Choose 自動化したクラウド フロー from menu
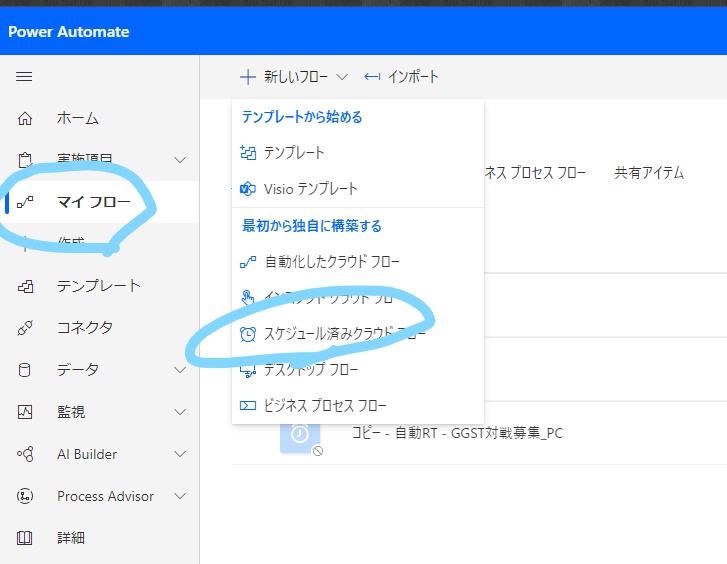The image size is (727, 564). (331, 262)
